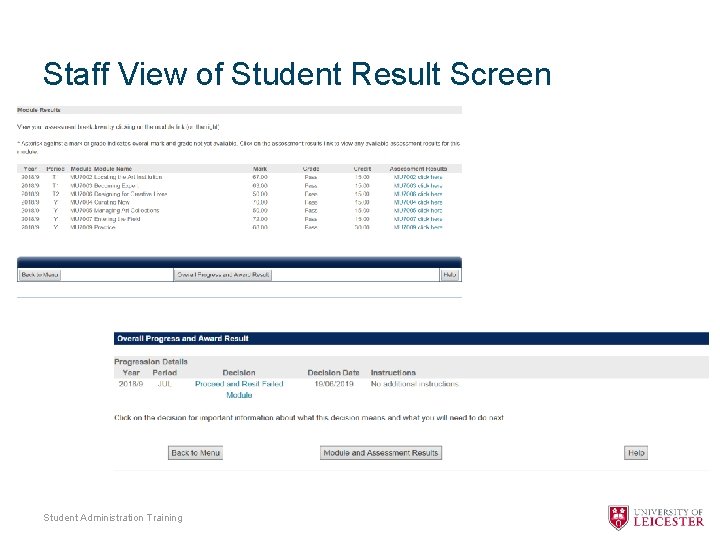
Task: Open the MU7006 click here assessment link
Action: pyautogui.click(x=418, y=194)
